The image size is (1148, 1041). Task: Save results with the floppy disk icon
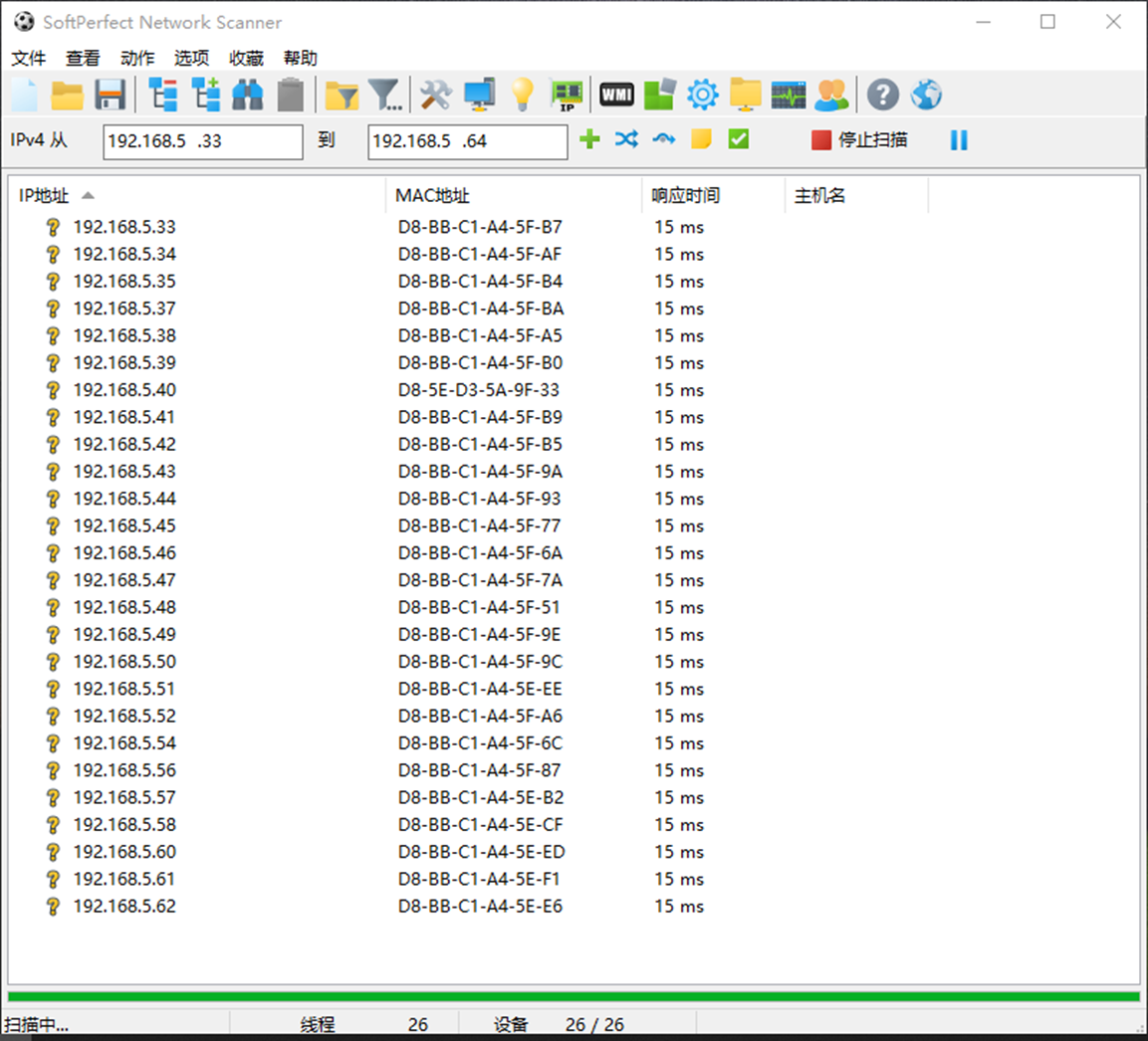point(111,95)
